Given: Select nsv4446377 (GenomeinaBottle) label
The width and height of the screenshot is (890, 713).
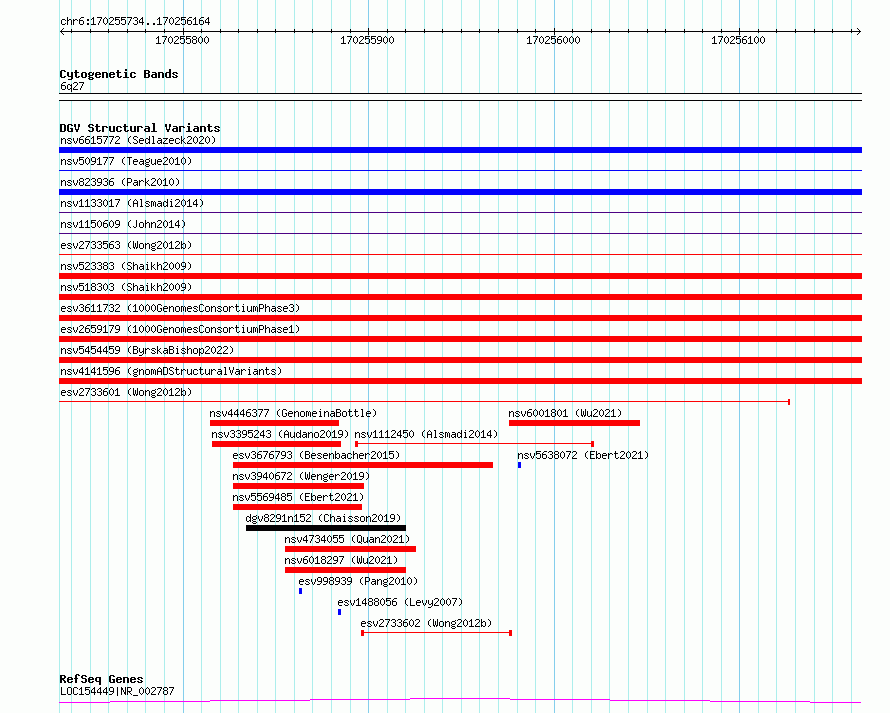Looking at the screenshot, I should coord(293,413).
